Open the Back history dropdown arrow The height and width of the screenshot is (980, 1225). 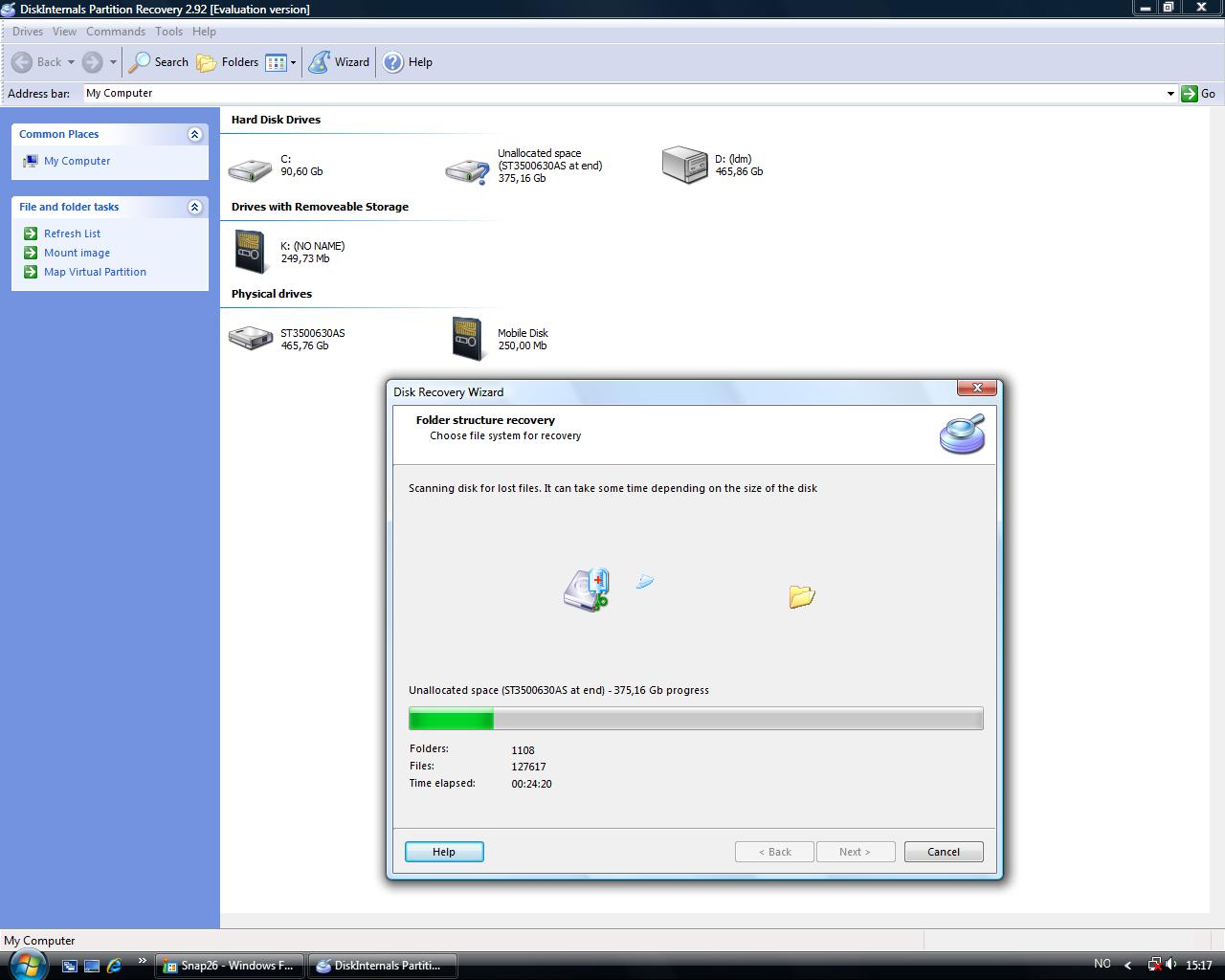[71, 62]
